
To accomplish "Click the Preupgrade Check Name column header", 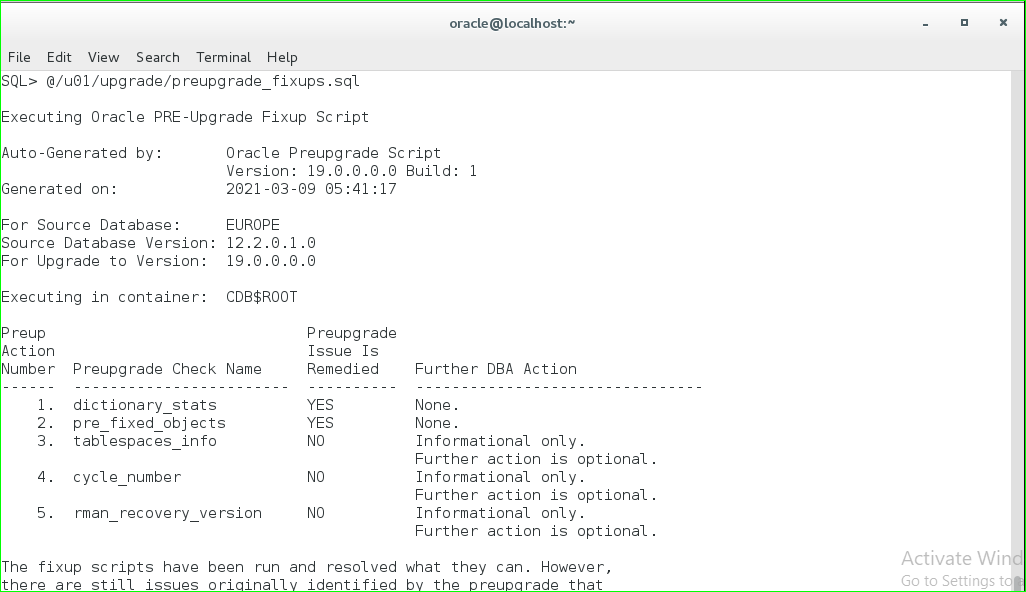I will point(167,369).
